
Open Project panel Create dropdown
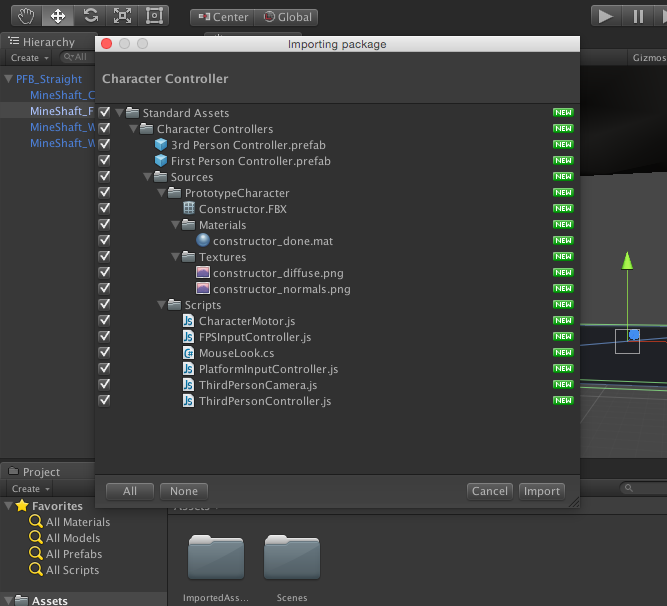[30, 489]
